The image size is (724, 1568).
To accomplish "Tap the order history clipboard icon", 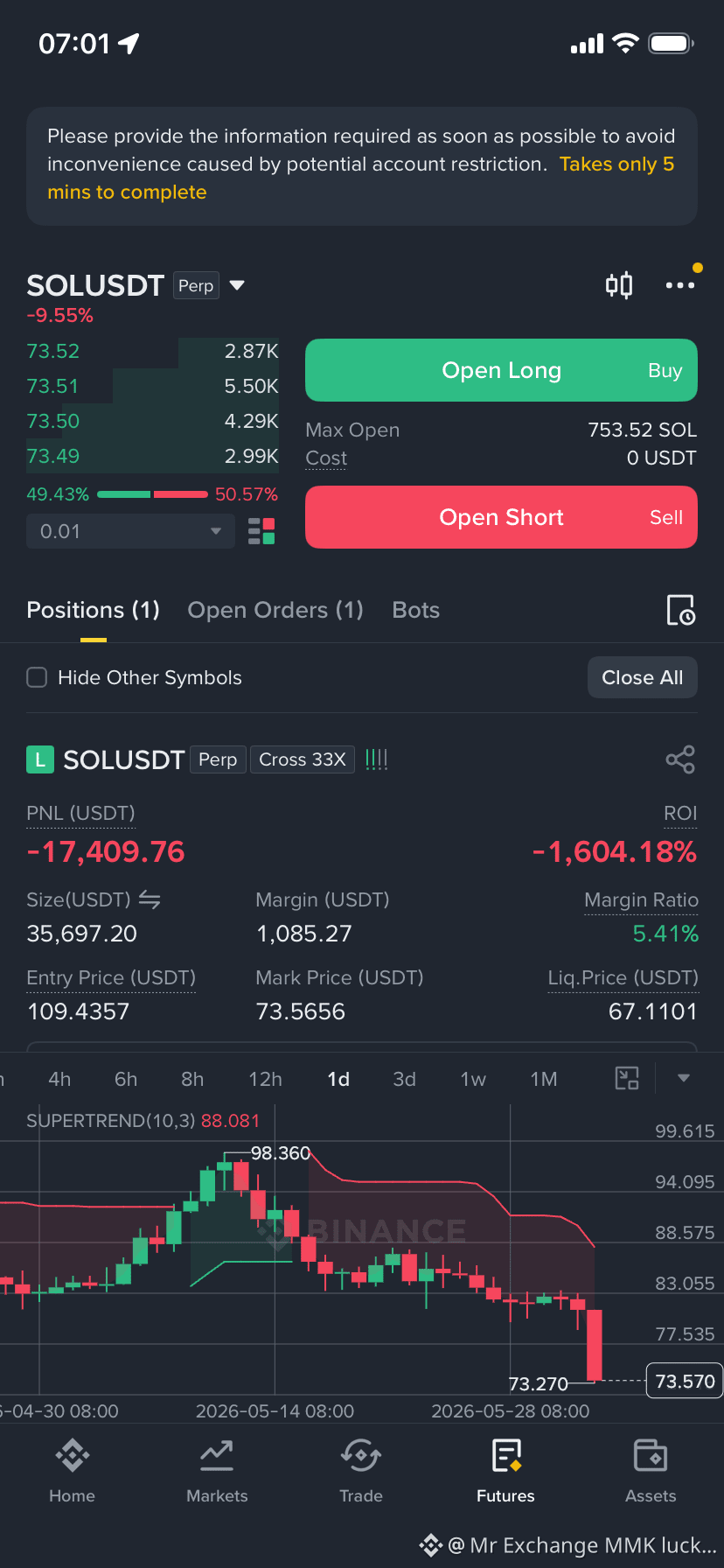I will [680, 610].
